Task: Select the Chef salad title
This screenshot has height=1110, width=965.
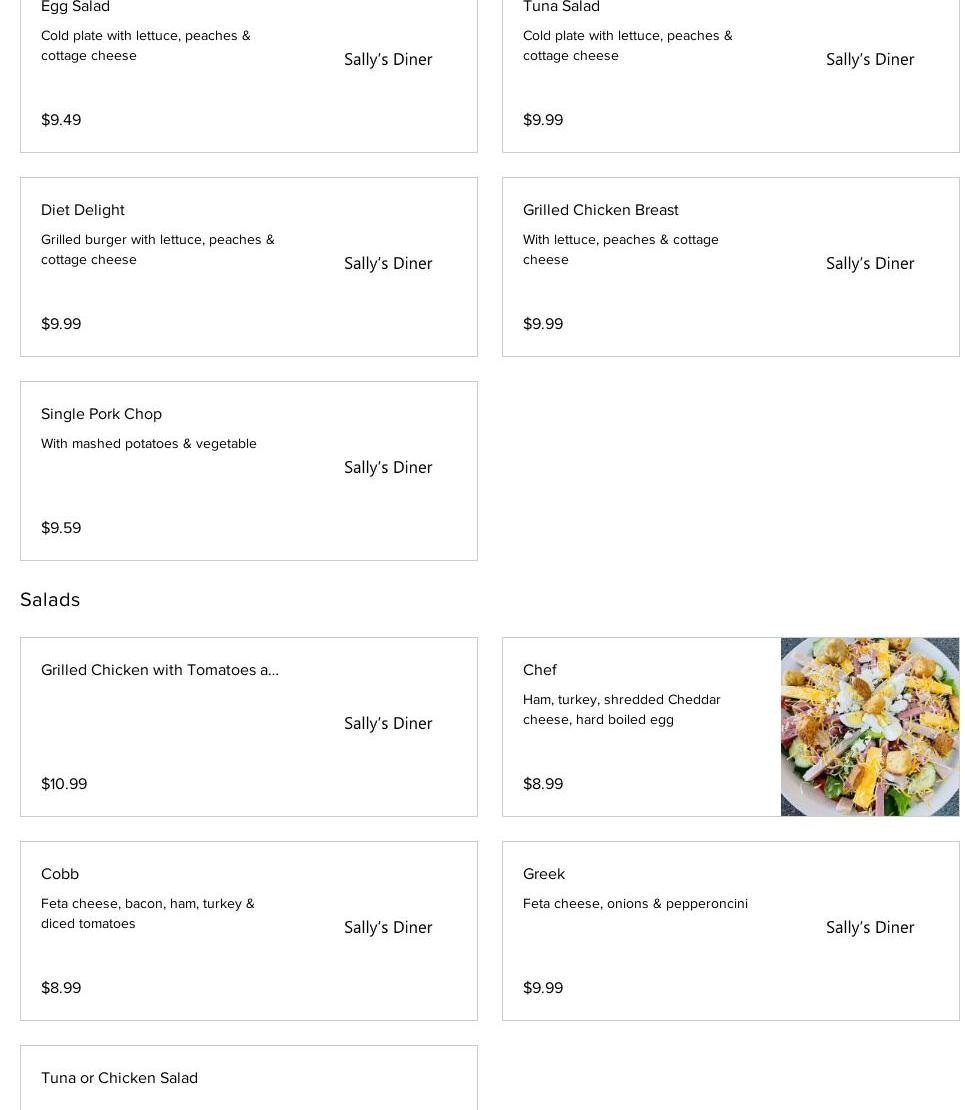Action: click(540, 670)
